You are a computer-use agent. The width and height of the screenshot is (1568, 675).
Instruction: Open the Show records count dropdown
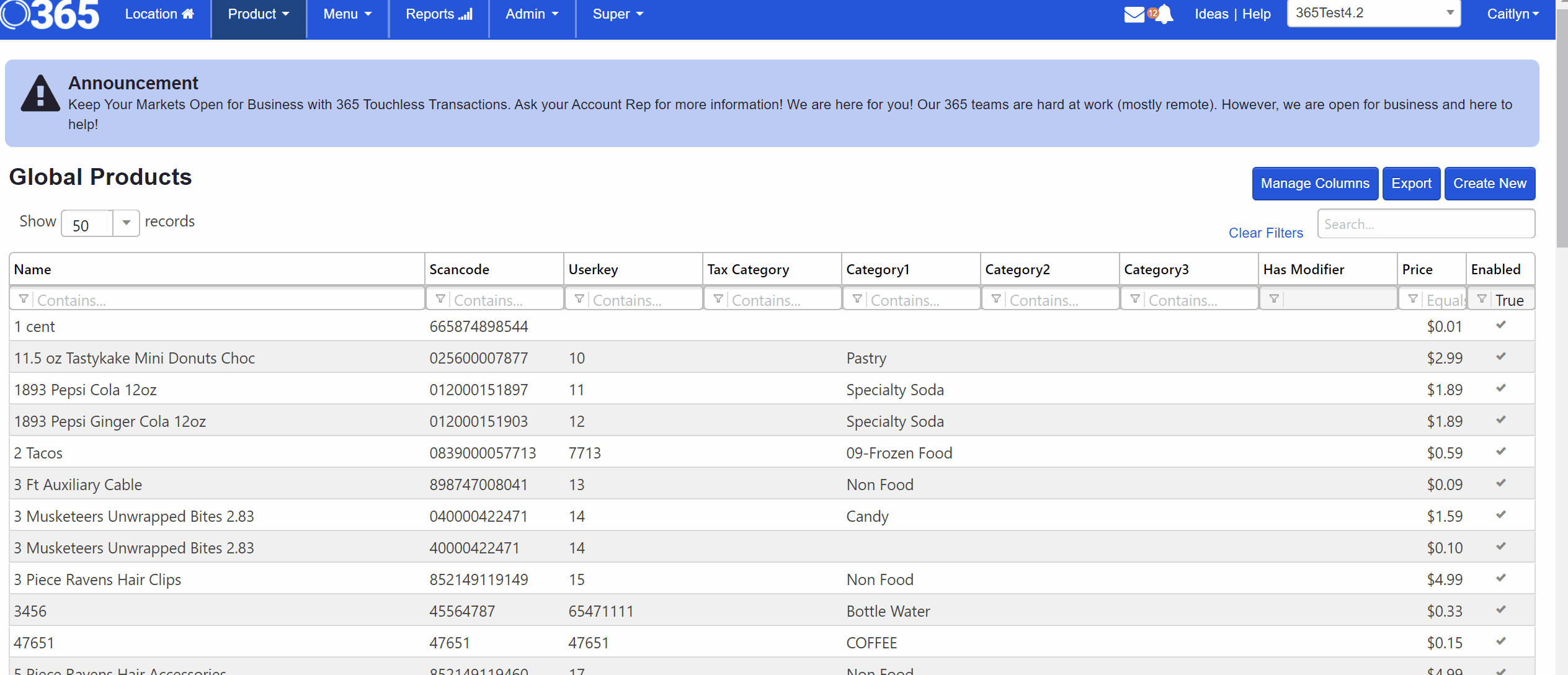point(126,223)
